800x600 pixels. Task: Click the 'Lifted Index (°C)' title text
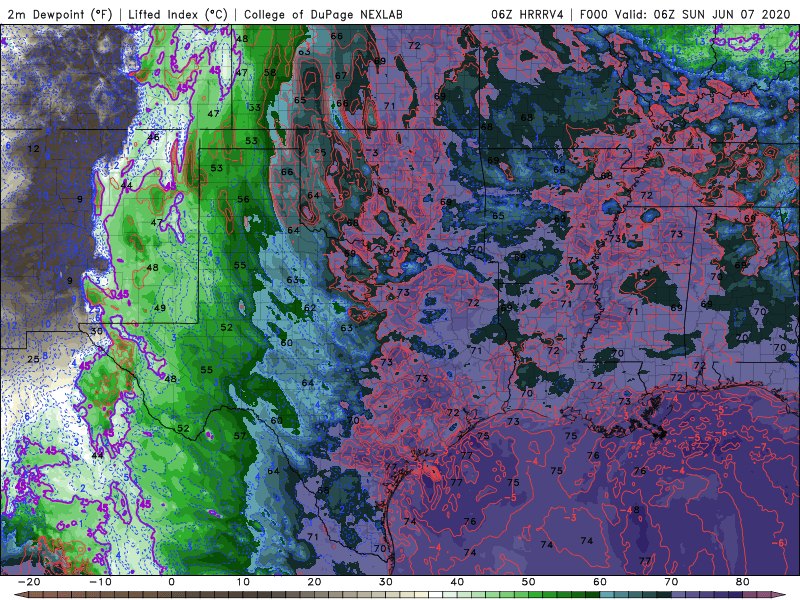pyautogui.click(x=178, y=14)
